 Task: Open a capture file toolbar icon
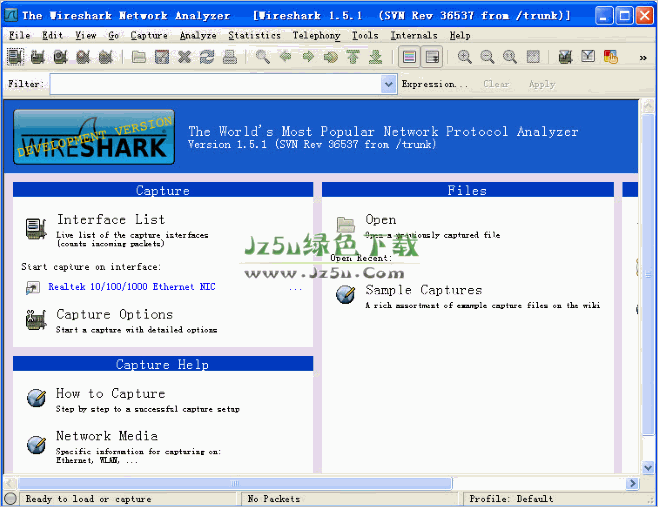click(x=139, y=57)
